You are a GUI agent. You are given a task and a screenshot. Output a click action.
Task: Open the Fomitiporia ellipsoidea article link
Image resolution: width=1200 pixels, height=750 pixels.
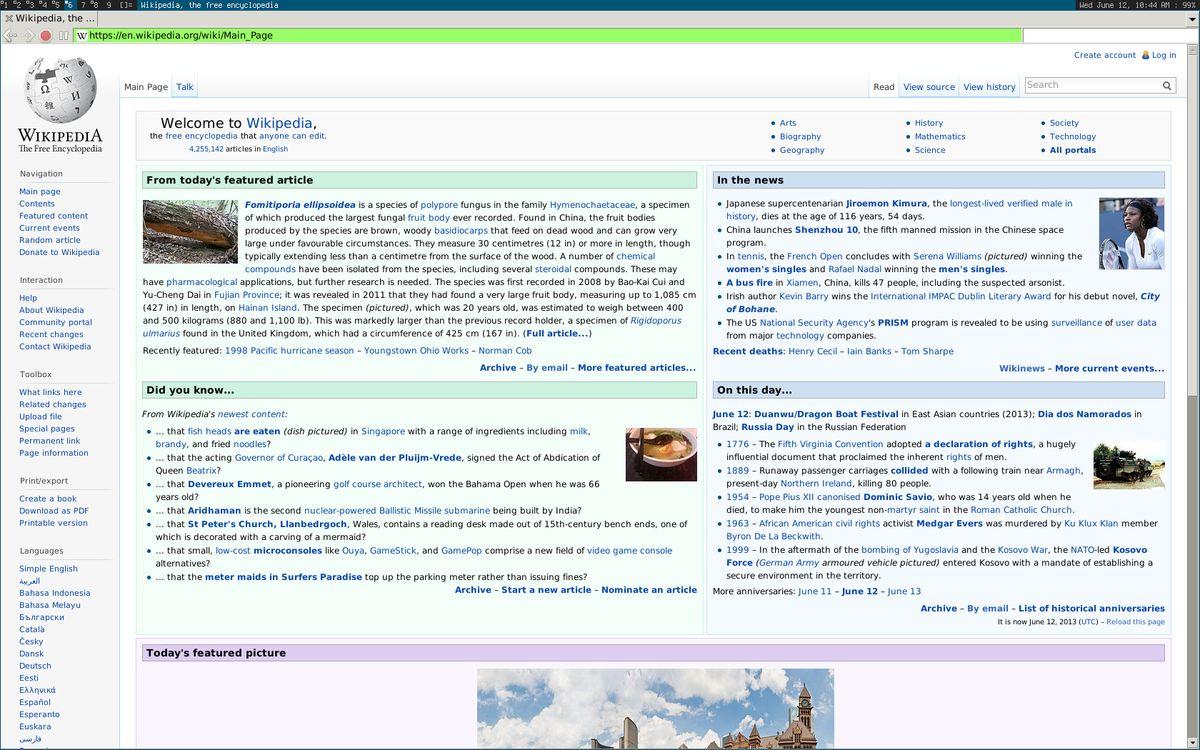[300, 205]
